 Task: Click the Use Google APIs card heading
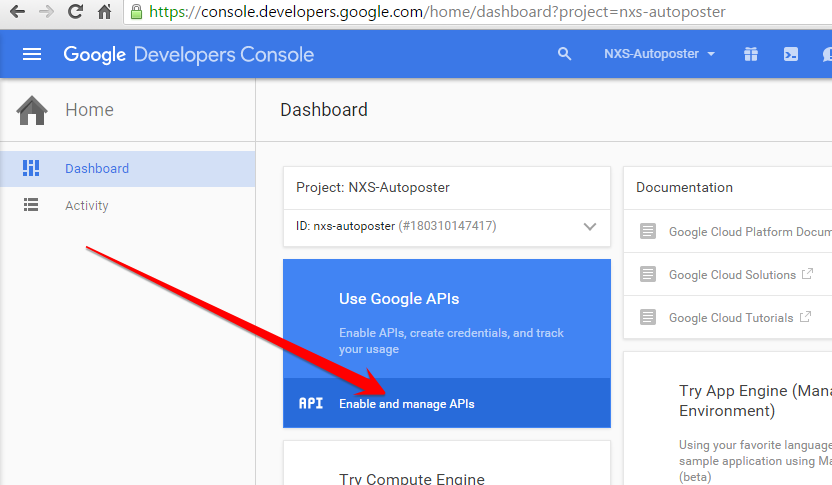pos(399,299)
